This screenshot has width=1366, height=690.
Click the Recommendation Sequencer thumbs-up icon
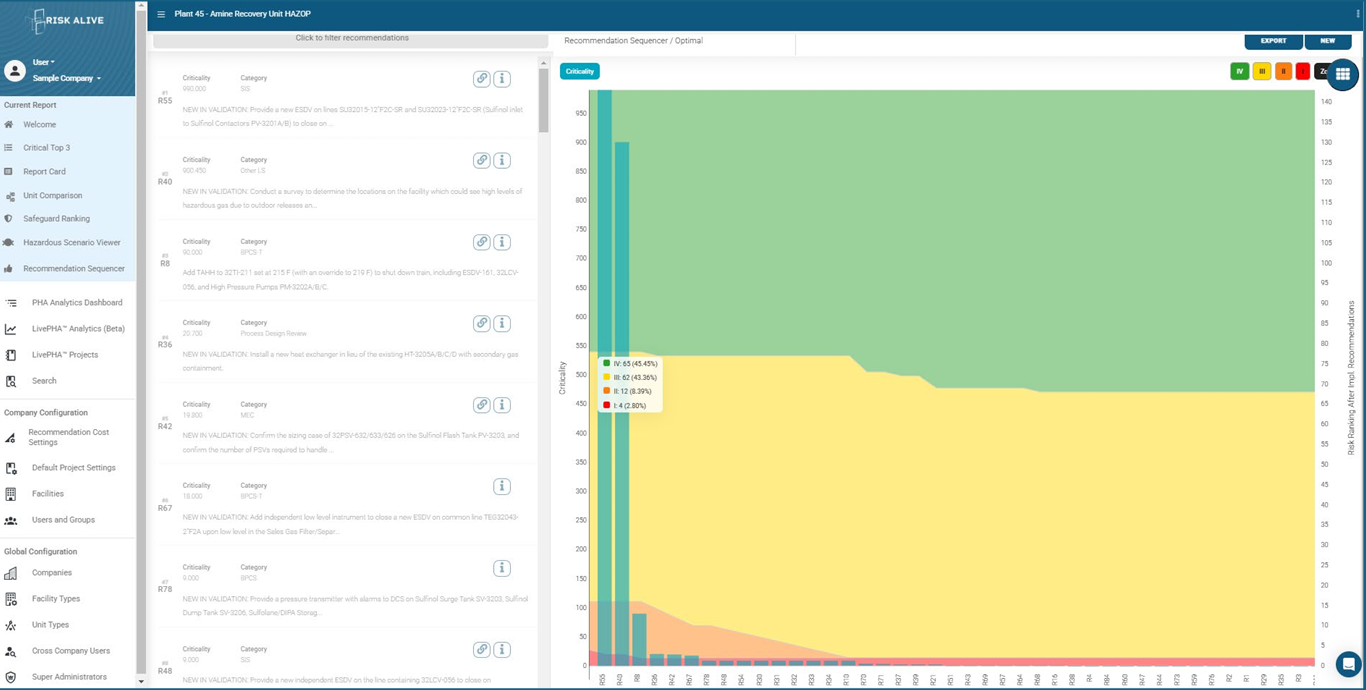point(9,269)
